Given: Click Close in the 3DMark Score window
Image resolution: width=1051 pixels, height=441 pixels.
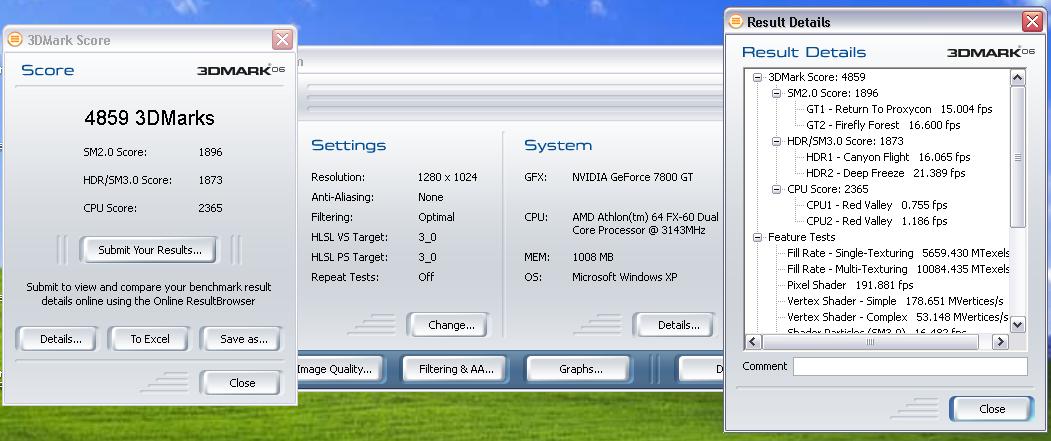Looking at the screenshot, I should [241, 383].
